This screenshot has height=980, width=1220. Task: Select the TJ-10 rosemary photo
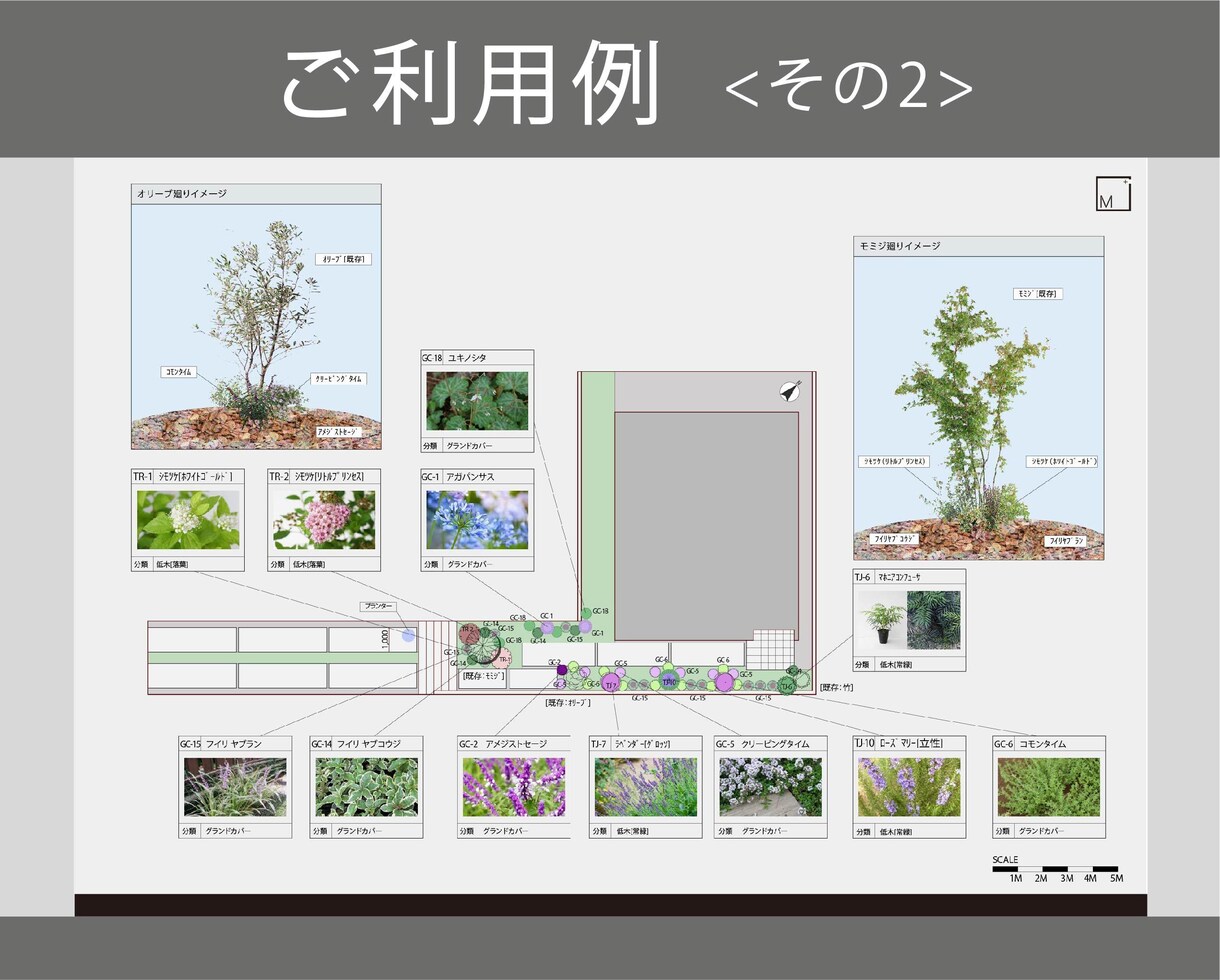tap(909, 787)
